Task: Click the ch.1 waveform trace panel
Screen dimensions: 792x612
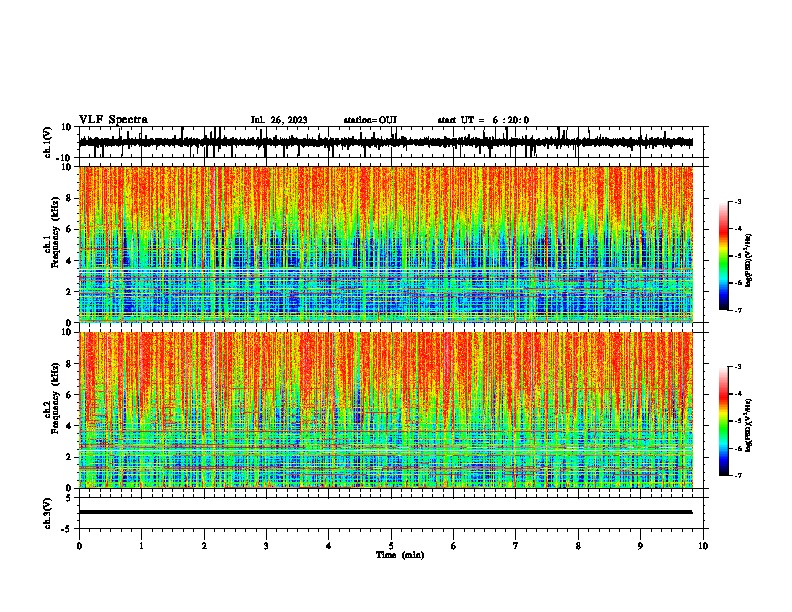Action: coord(391,142)
